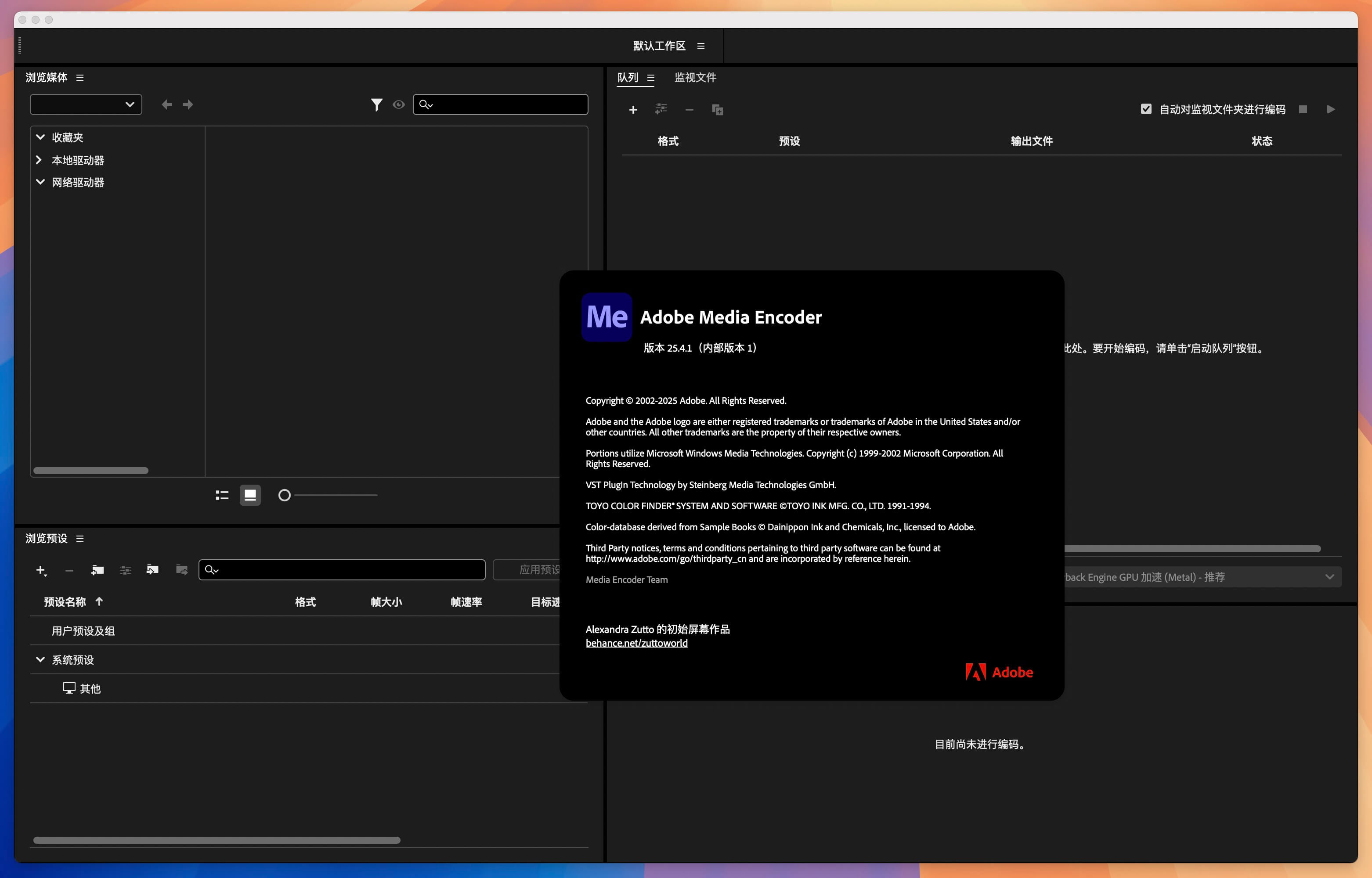Duplicate the selected queue item
1372x878 pixels.
(718, 109)
